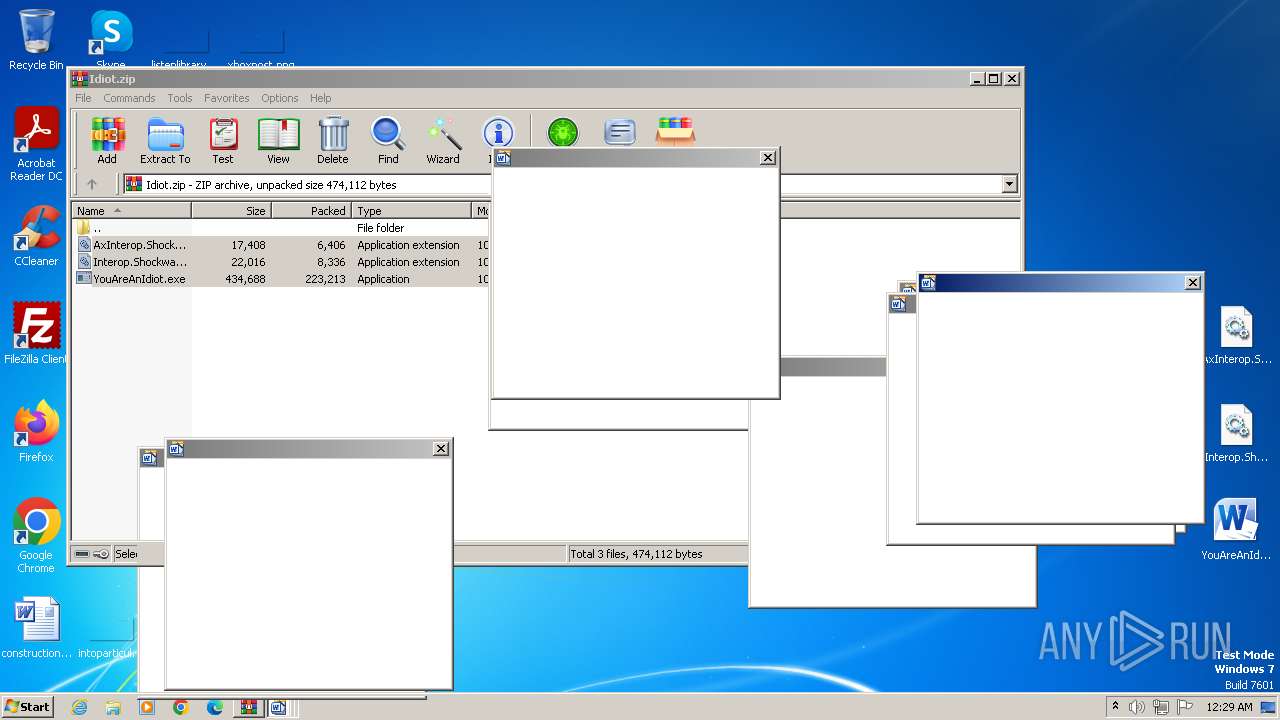
Task: Open Windows Explorer from taskbar
Action: coord(113,707)
